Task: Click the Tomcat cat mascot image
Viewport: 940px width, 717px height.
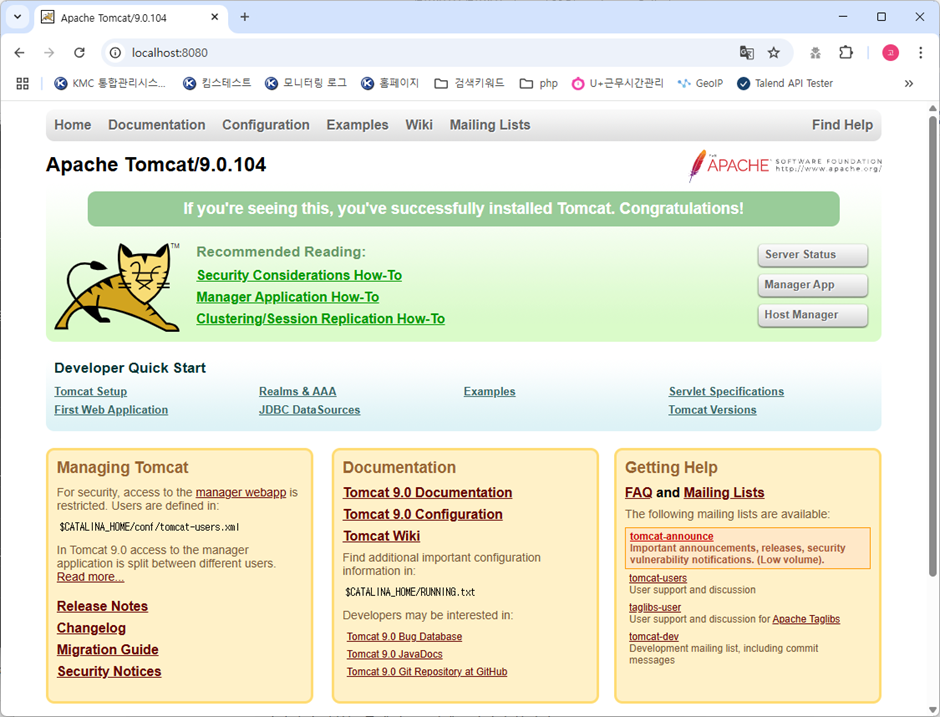Action: pyautogui.click(x=118, y=287)
